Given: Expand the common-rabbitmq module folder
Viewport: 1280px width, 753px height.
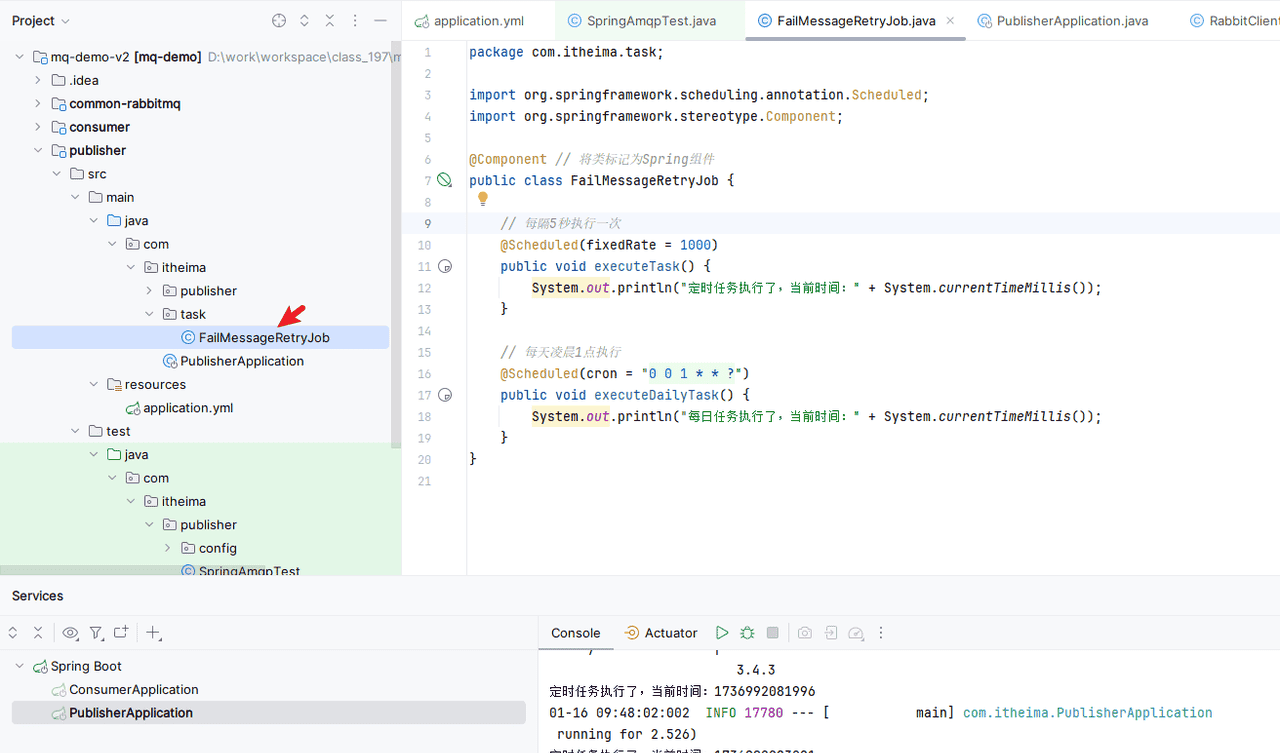Looking at the screenshot, I should click(38, 104).
